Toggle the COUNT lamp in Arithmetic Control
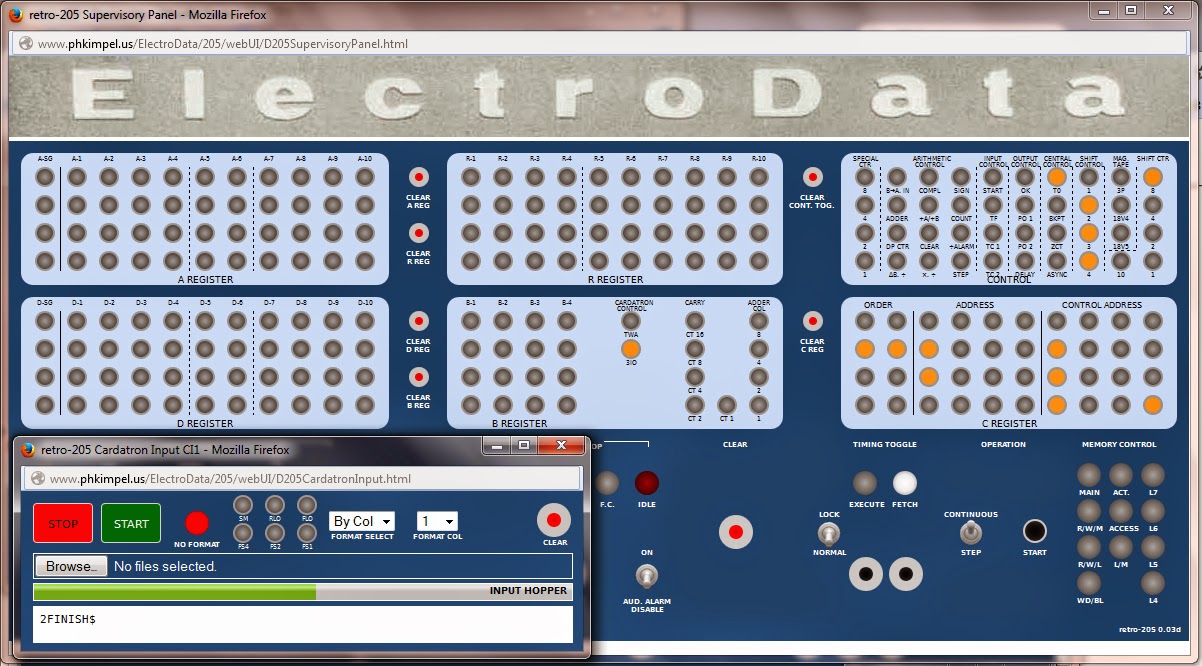1202x666 pixels. click(961, 205)
